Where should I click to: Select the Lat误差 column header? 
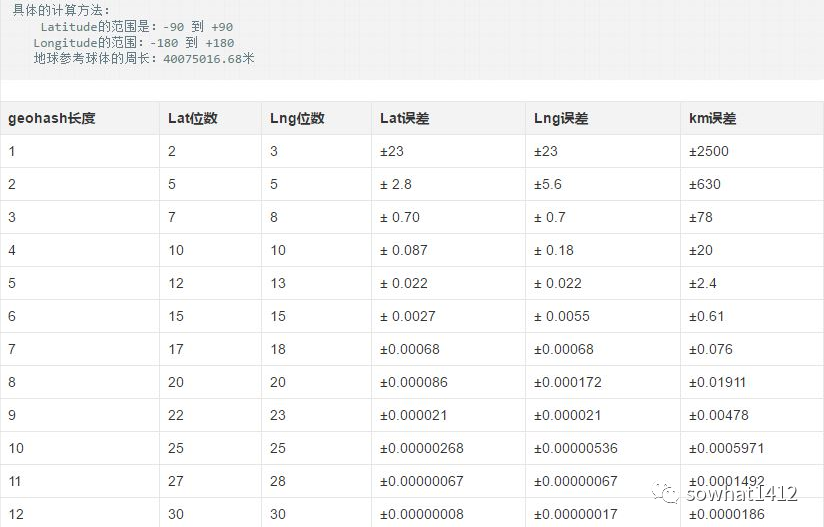click(x=404, y=118)
